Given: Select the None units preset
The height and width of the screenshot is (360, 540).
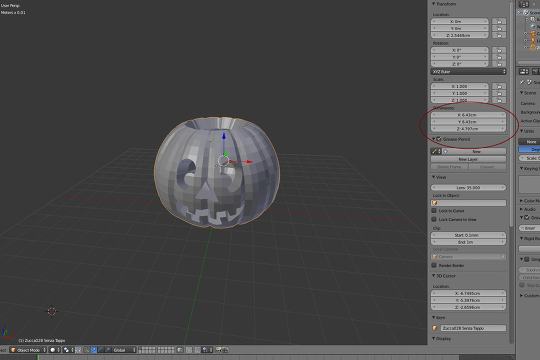Looking at the screenshot, I should 530,142.
